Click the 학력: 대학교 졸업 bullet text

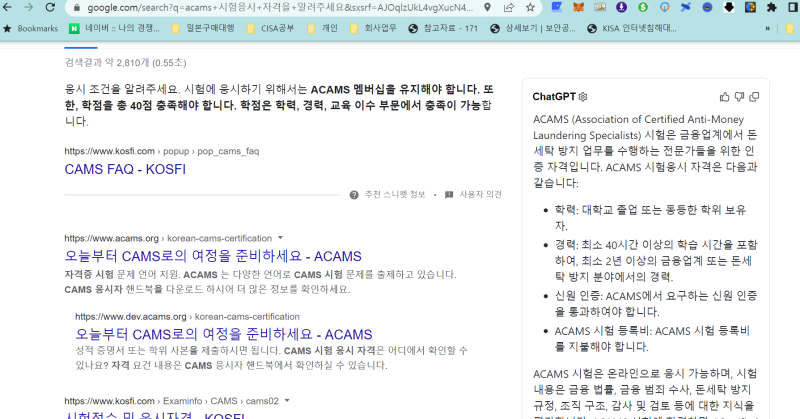[651, 217]
